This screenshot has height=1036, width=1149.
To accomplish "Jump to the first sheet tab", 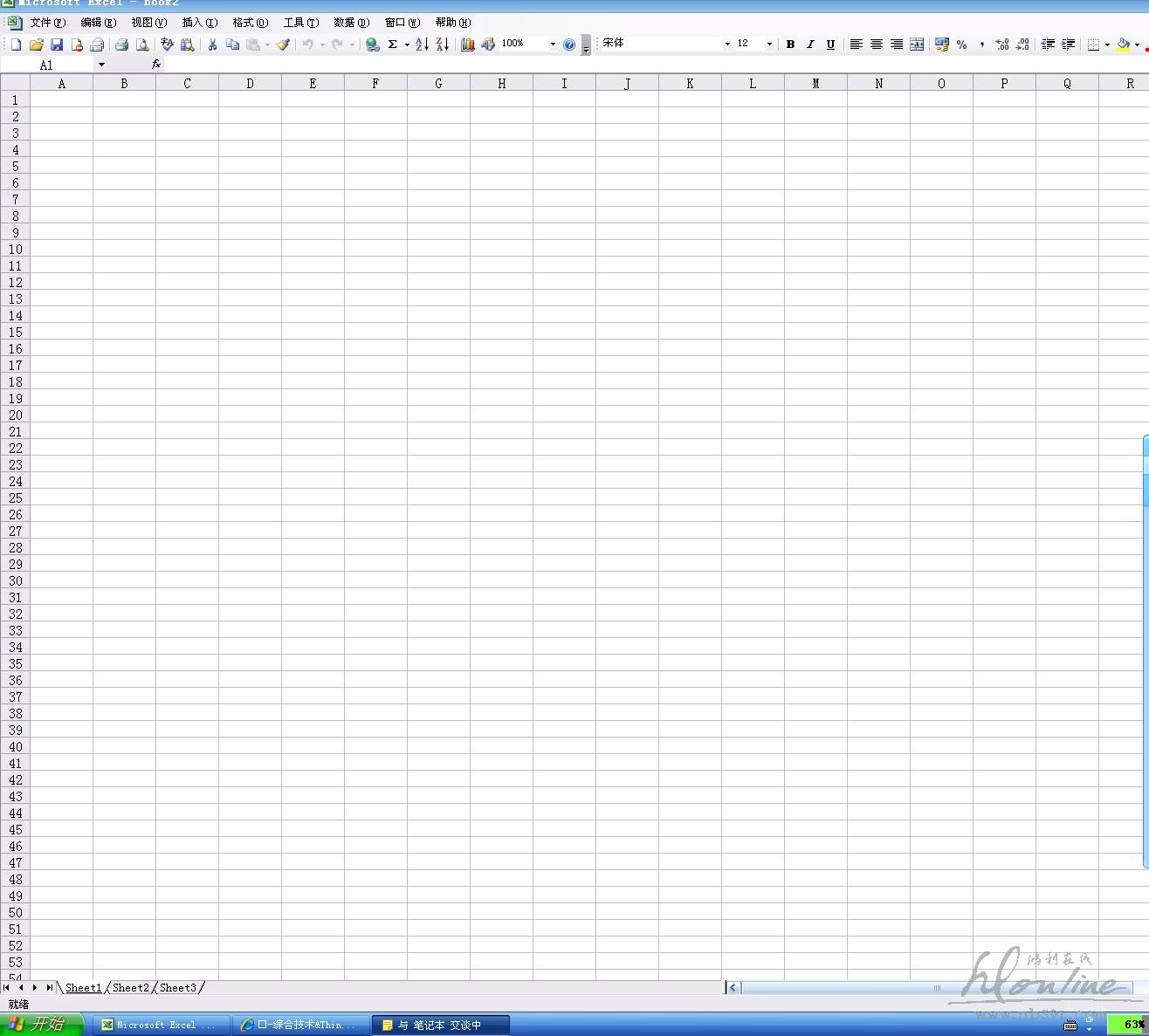I will (x=7, y=988).
